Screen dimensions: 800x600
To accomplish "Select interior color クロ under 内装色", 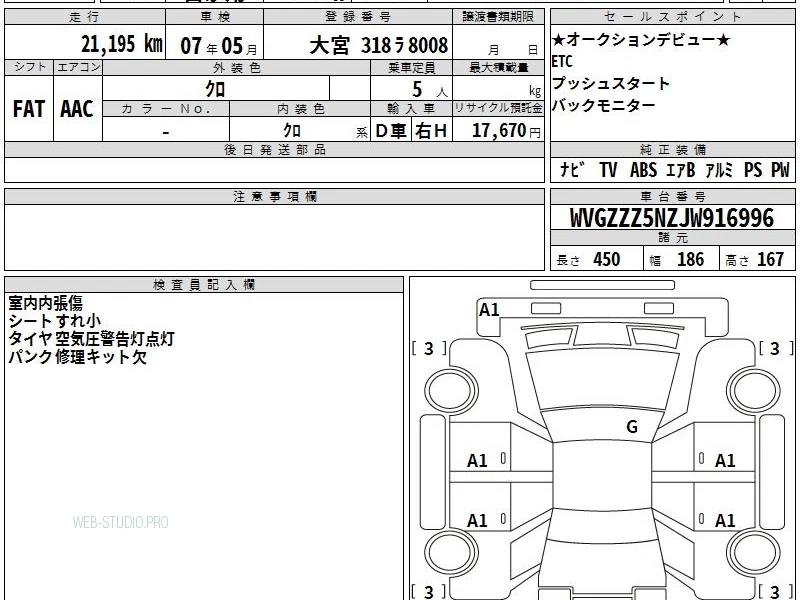I will (x=292, y=130).
